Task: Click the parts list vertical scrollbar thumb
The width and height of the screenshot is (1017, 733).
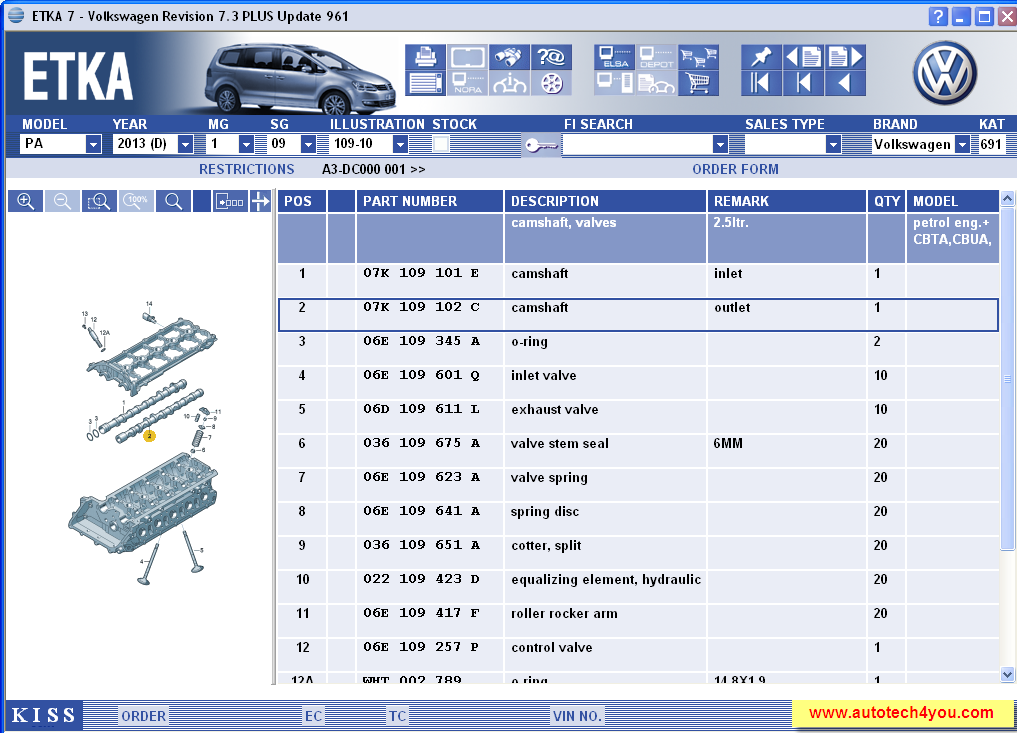Action: (x=1007, y=379)
